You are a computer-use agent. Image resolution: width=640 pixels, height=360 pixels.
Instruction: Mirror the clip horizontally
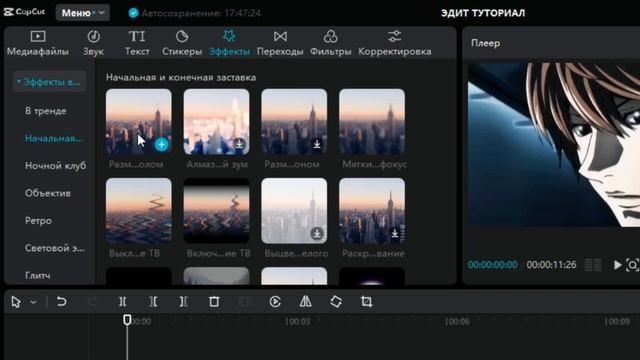tap(305, 302)
